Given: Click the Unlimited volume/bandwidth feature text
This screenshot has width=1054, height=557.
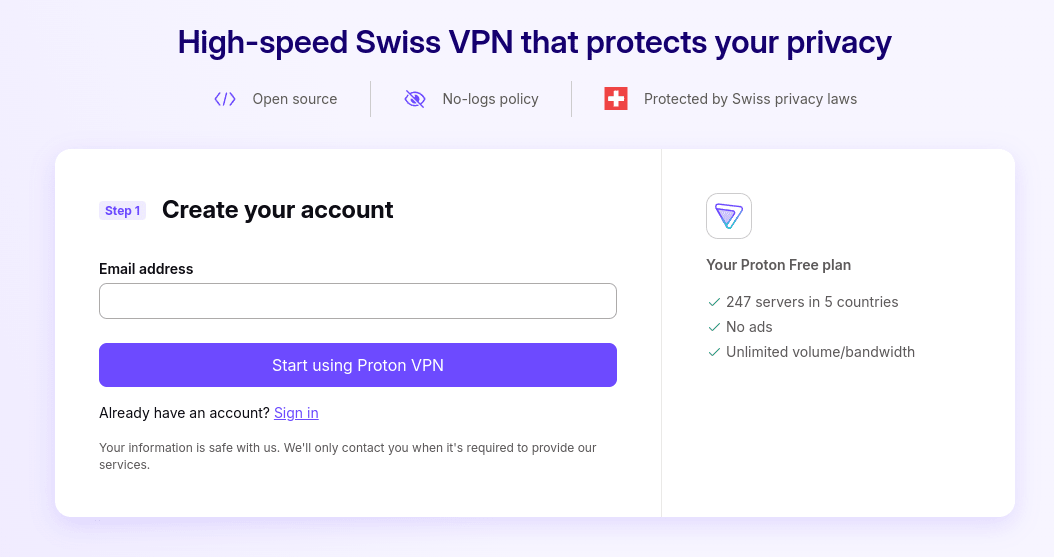Looking at the screenshot, I should click(820, 352).
